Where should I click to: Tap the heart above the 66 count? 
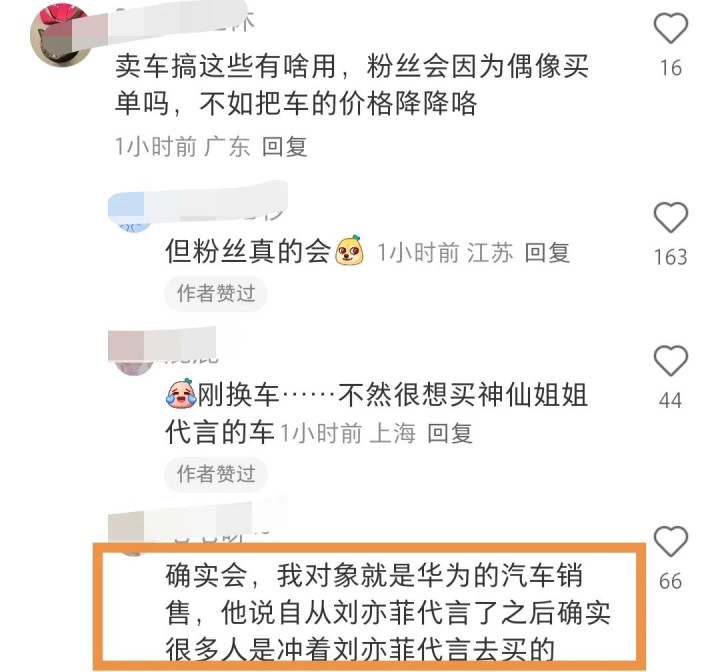[670, 541]
